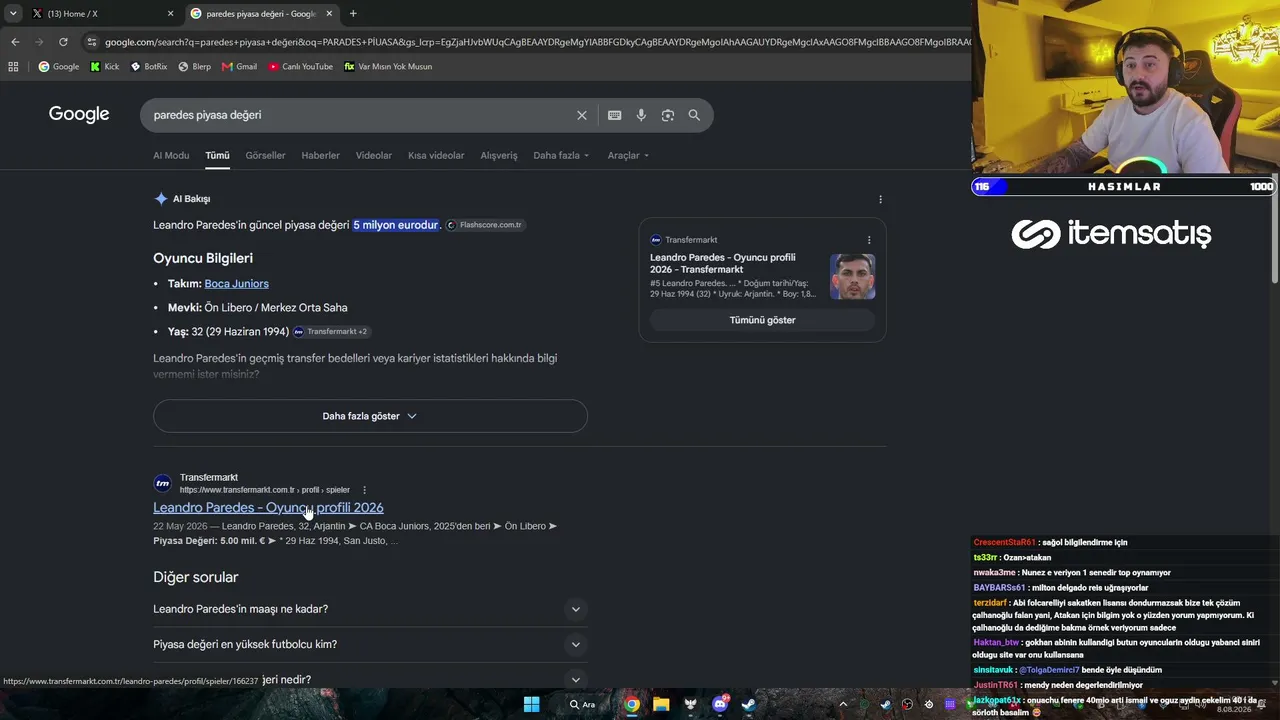This screenshot has height=720, width=1280.
Task: Show hidden system tray icons
Action: tap(842, 705)
